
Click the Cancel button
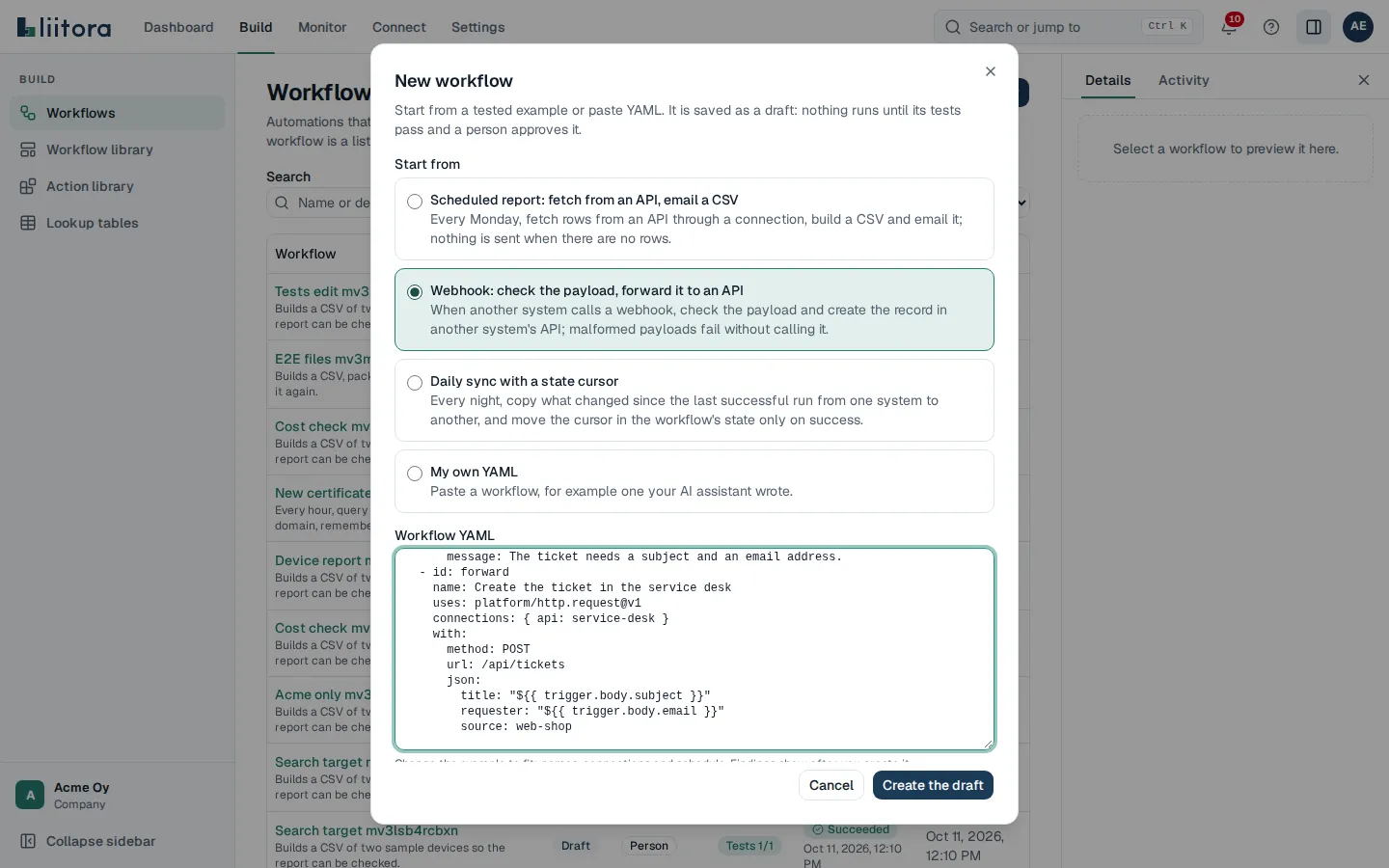(831, 785)
